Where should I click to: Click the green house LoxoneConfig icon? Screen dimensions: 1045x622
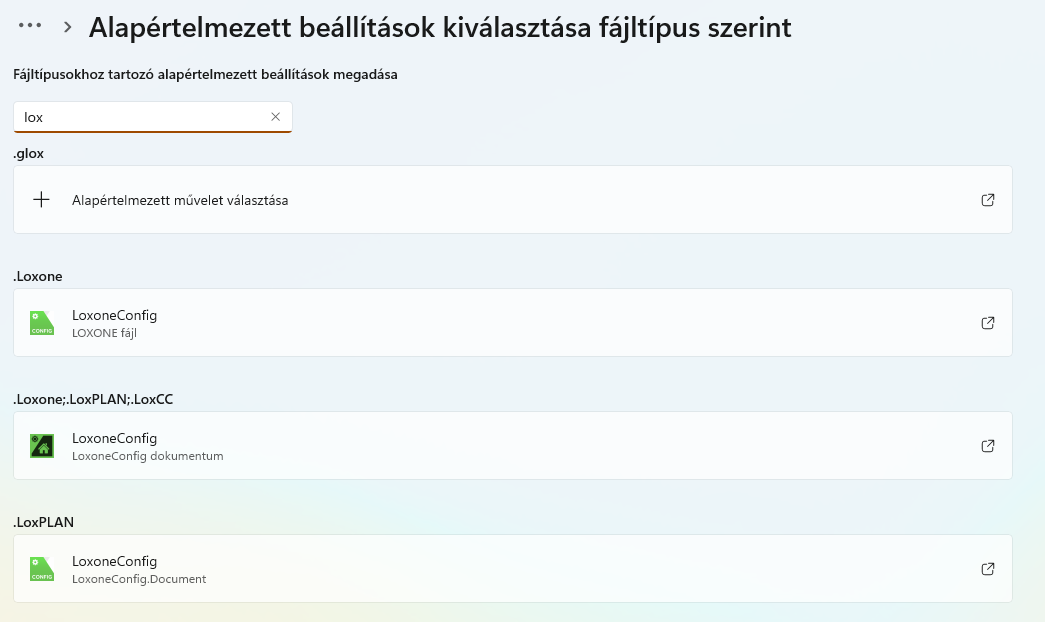[42, 446]
